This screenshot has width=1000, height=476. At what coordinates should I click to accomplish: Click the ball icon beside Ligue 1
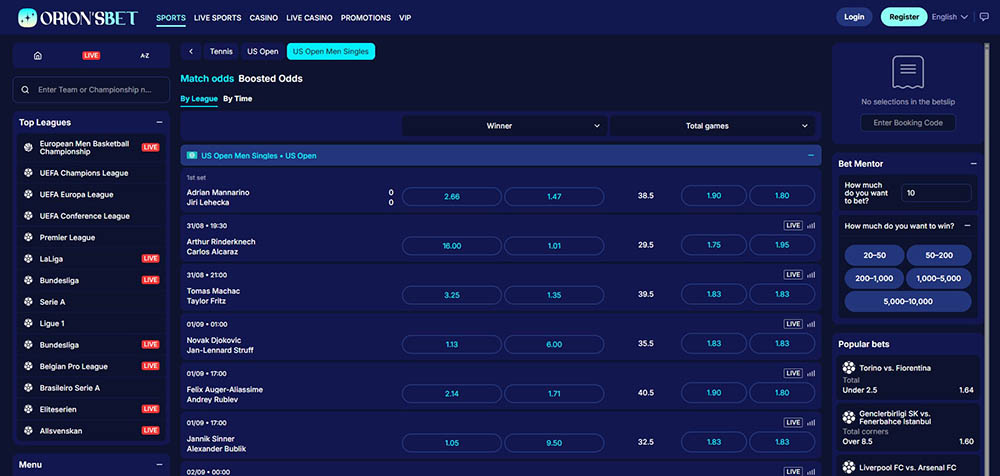click(x=28, y=324)
